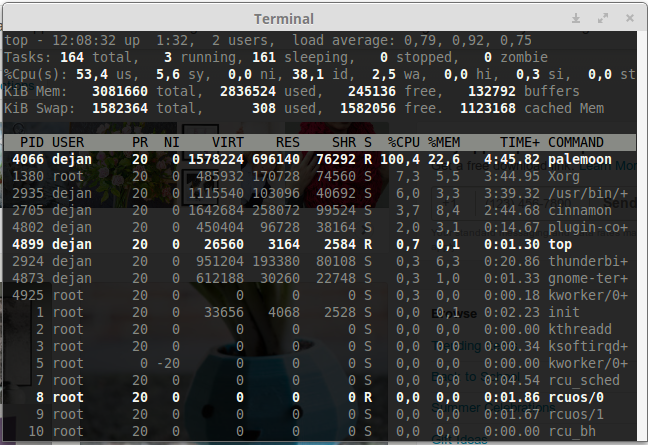Screen dimensions: 648x445
Task: Select the rcuos/0 process row
Action: (319, 397)
